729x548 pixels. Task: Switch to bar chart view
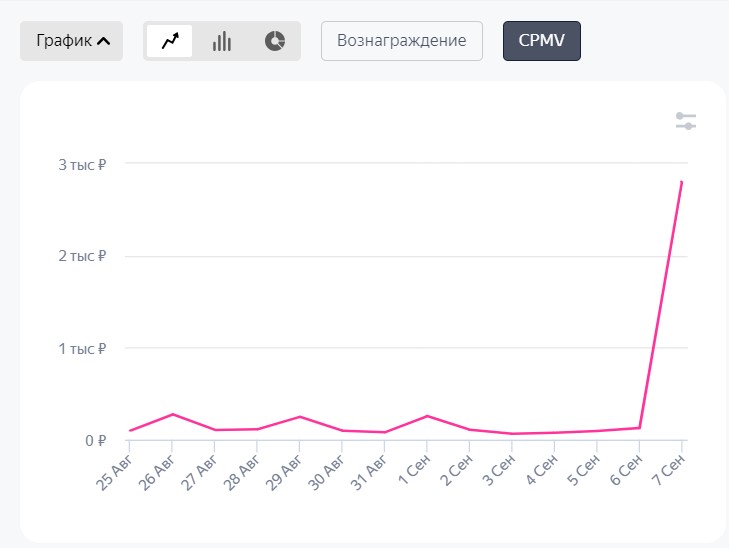coord(222,41)
